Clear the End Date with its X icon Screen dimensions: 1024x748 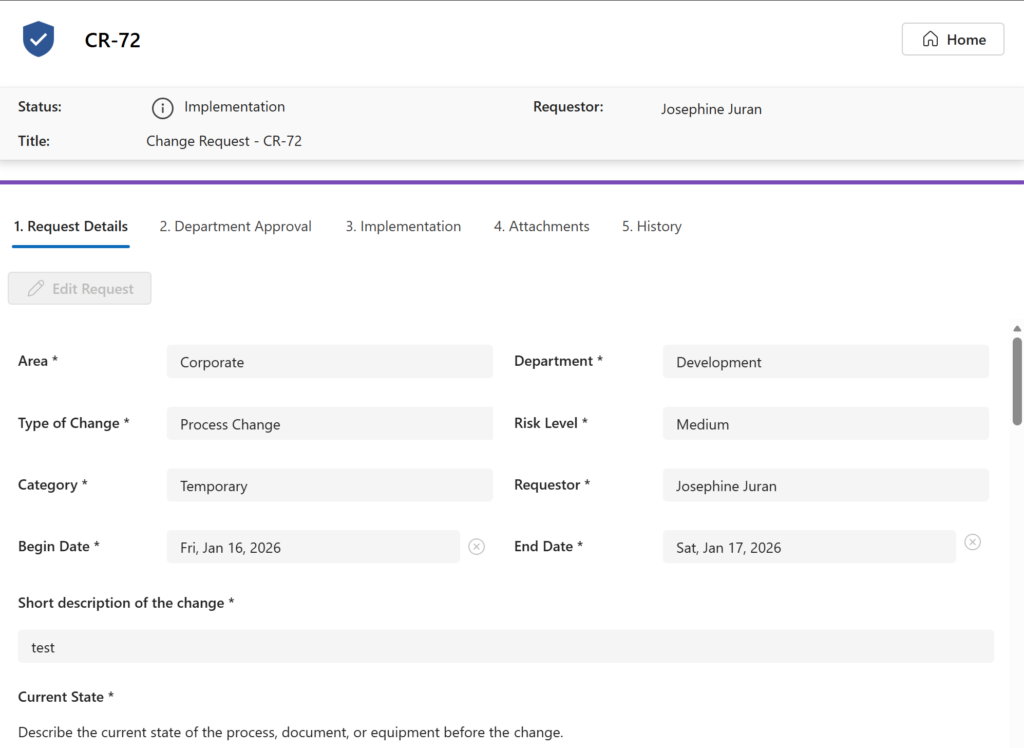(x=972, y=542)
